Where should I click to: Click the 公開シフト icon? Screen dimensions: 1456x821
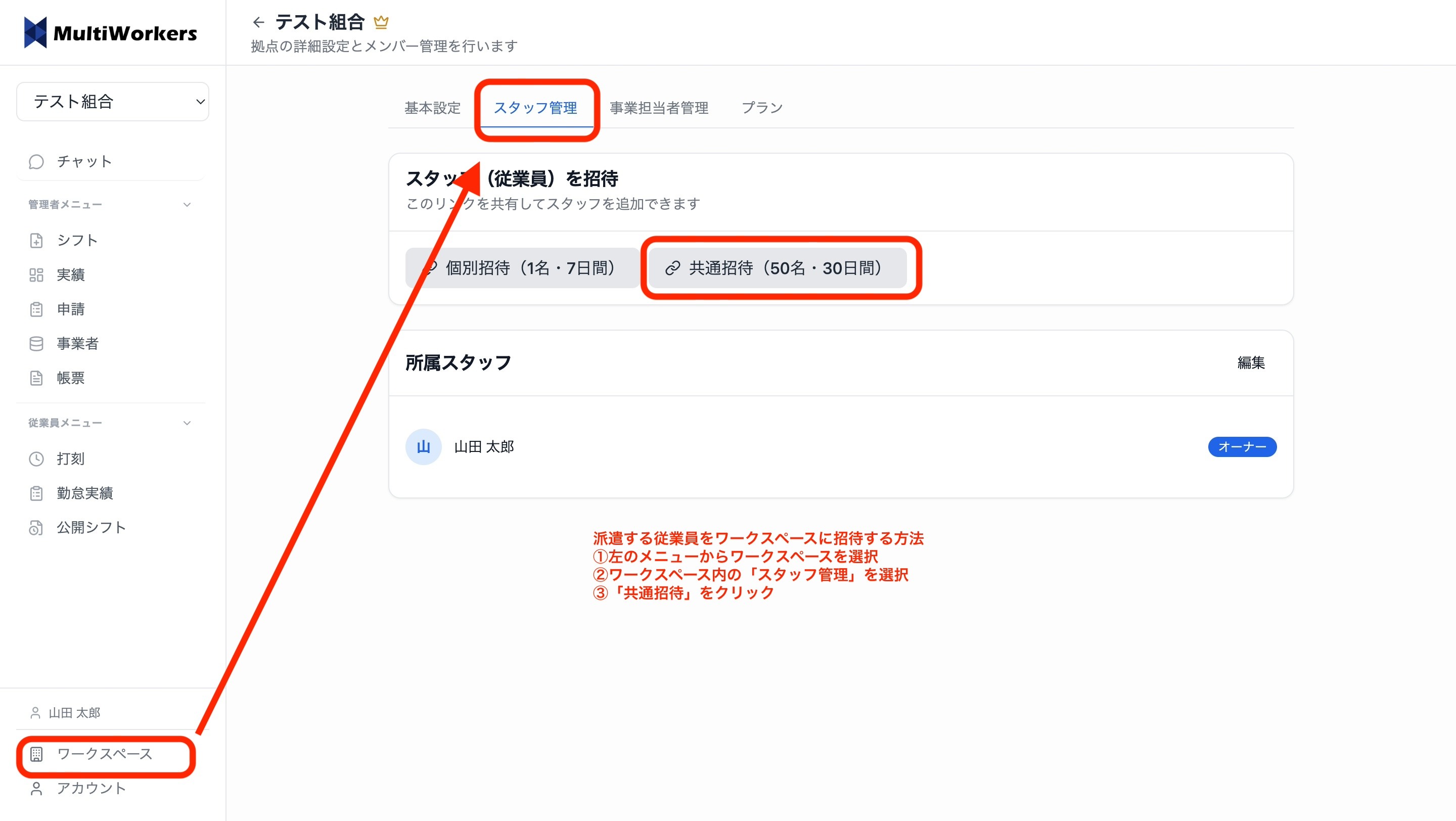[36, 528]
